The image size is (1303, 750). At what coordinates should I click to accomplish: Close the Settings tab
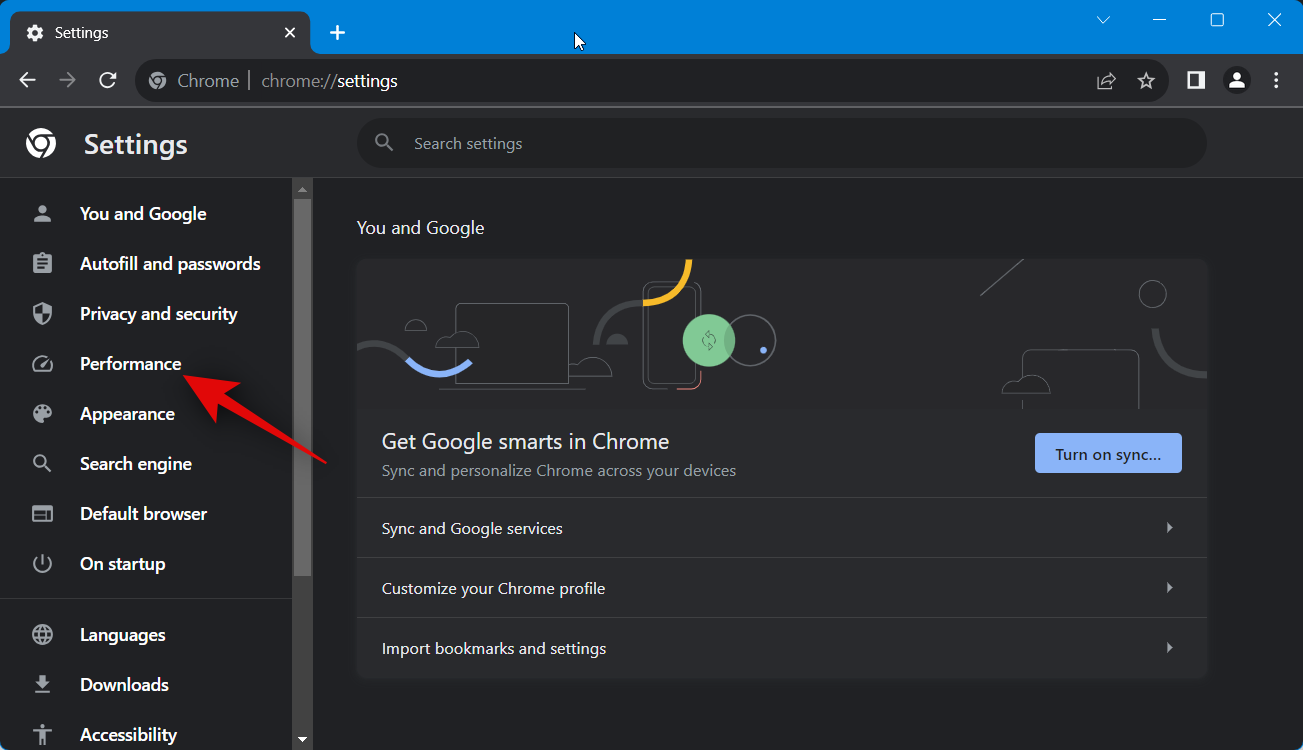290,33
